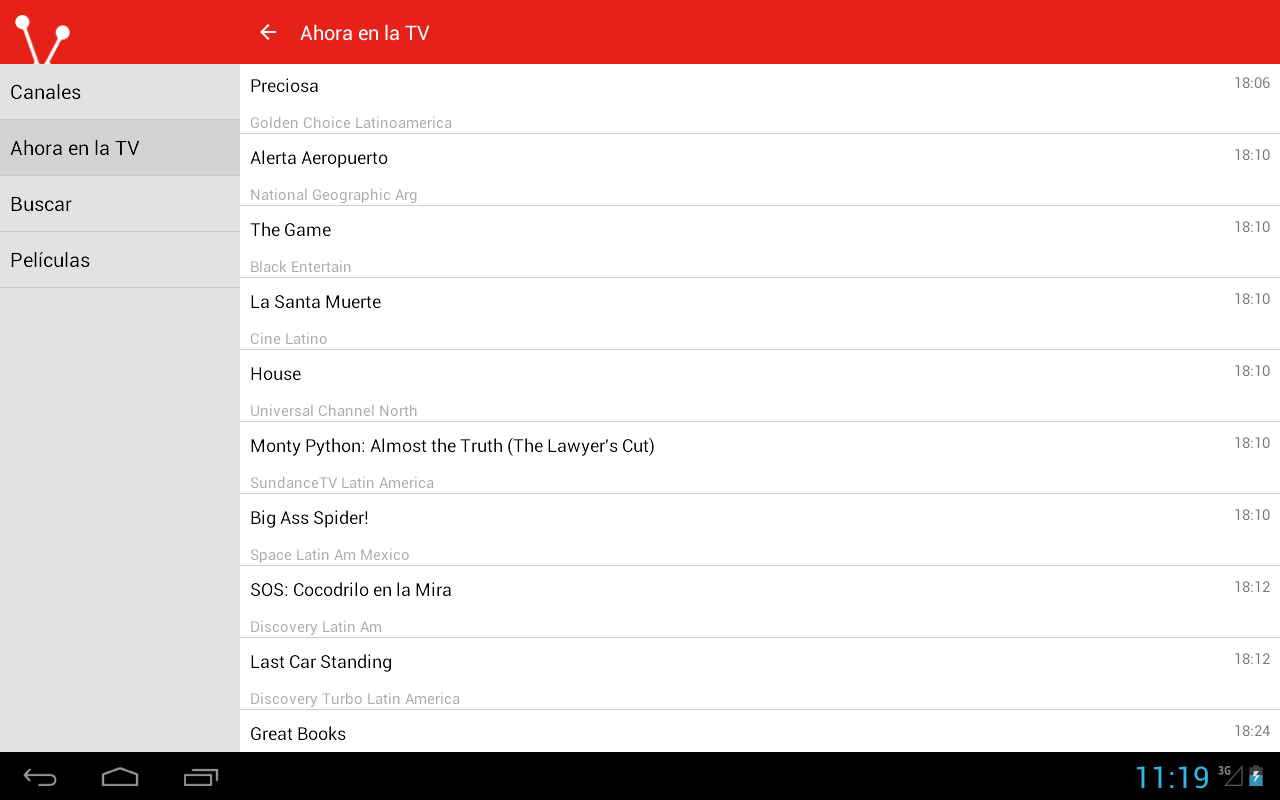Tap the battery charging icon
The height and width of the screenshot is (800, 1280).
tap(1256, 776)
